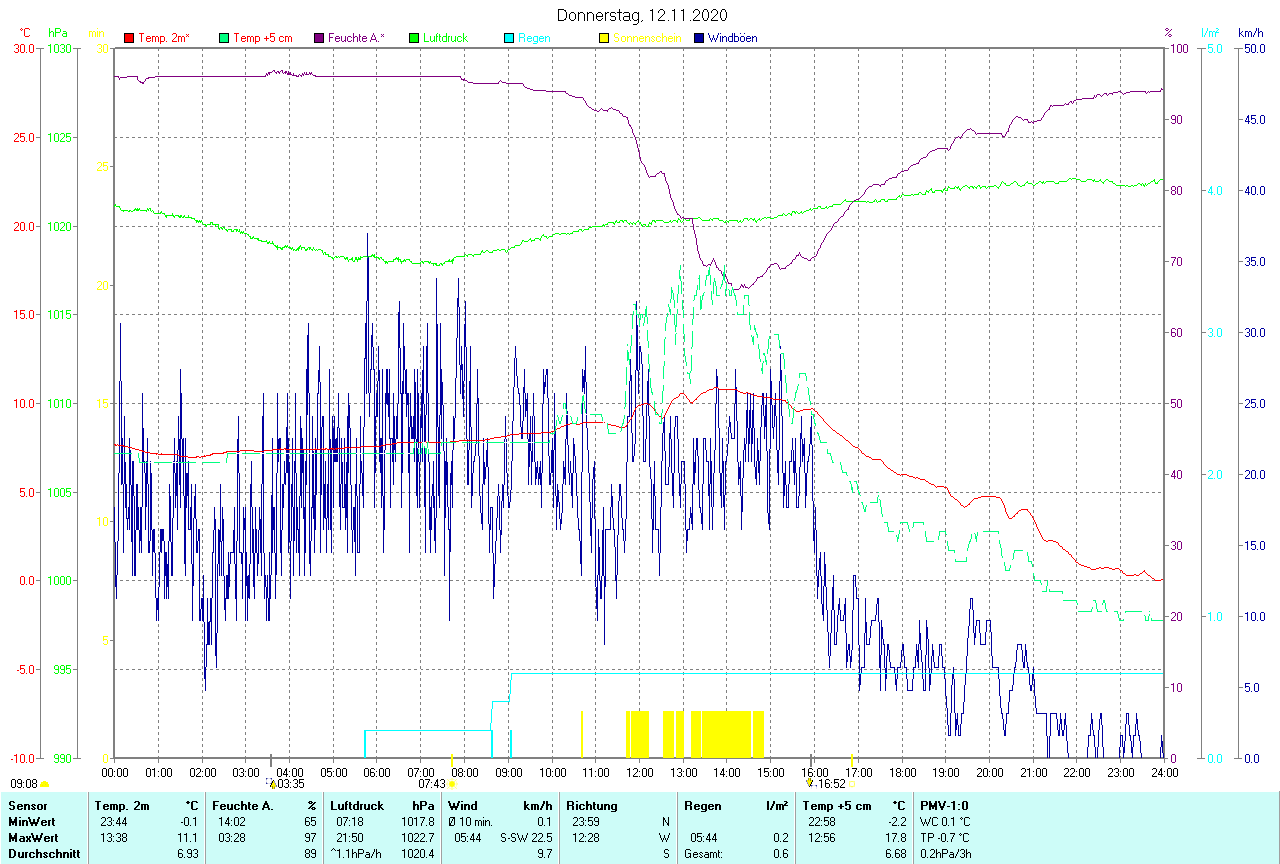Click the 'Wind' column header
Image resolution: width=1280 pixels, height=864 pixels.
(463, 806)
